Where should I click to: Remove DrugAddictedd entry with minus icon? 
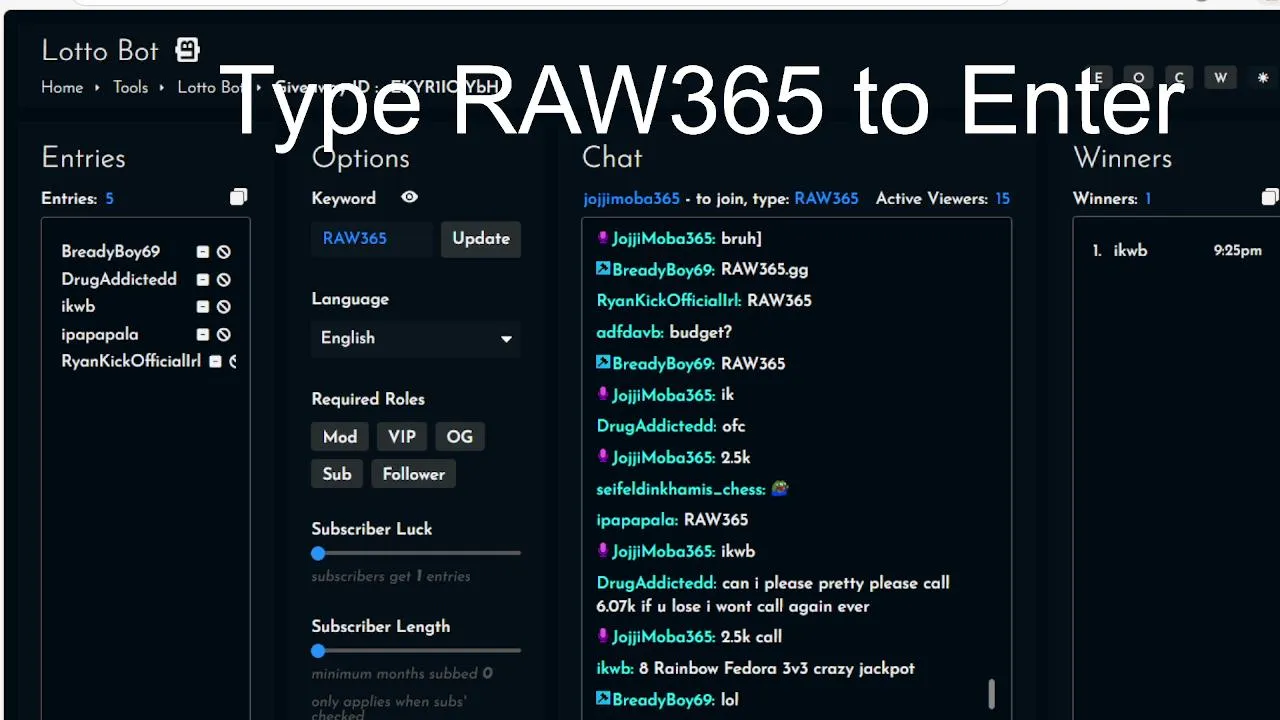[x=203, y=280]
